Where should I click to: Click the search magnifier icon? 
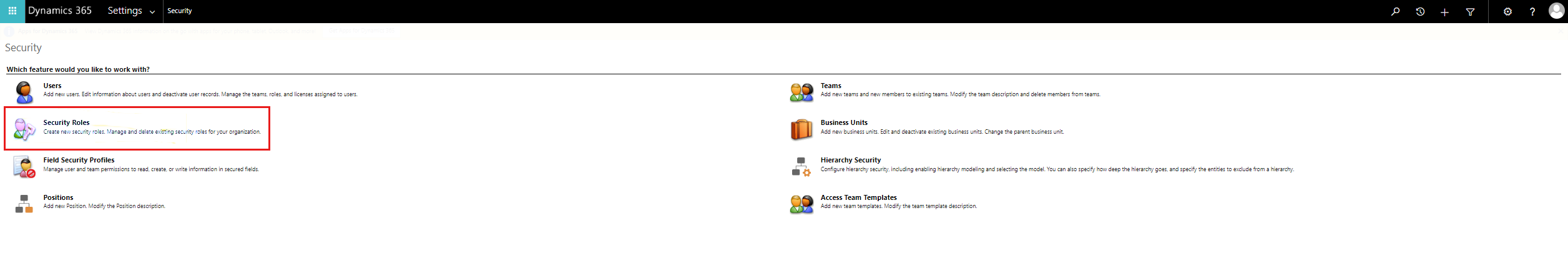[x=1395, y=12]
